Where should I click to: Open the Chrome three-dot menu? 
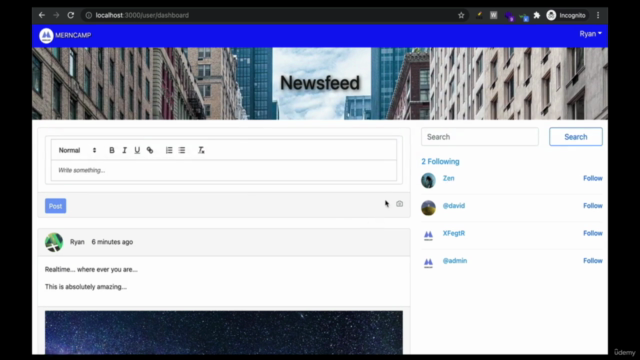tap(598, 15)
